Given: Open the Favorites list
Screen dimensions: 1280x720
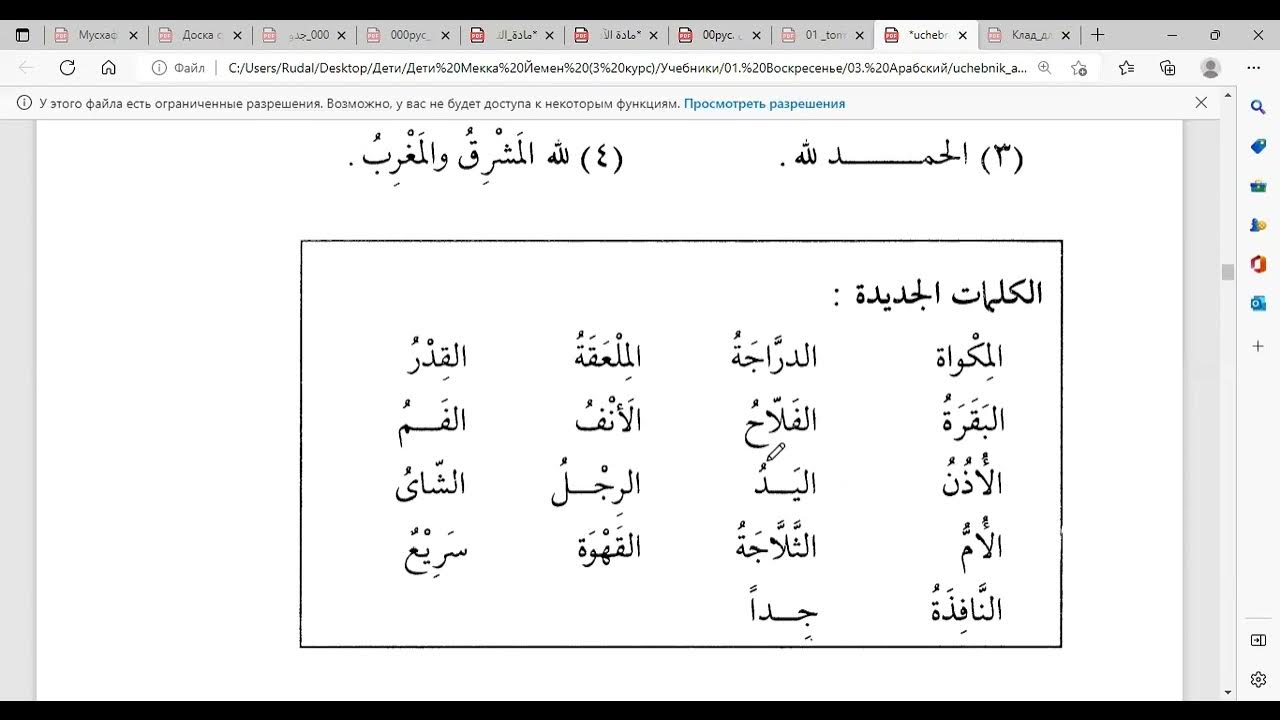Looking at the screenshot, I should coord(1126,68).
